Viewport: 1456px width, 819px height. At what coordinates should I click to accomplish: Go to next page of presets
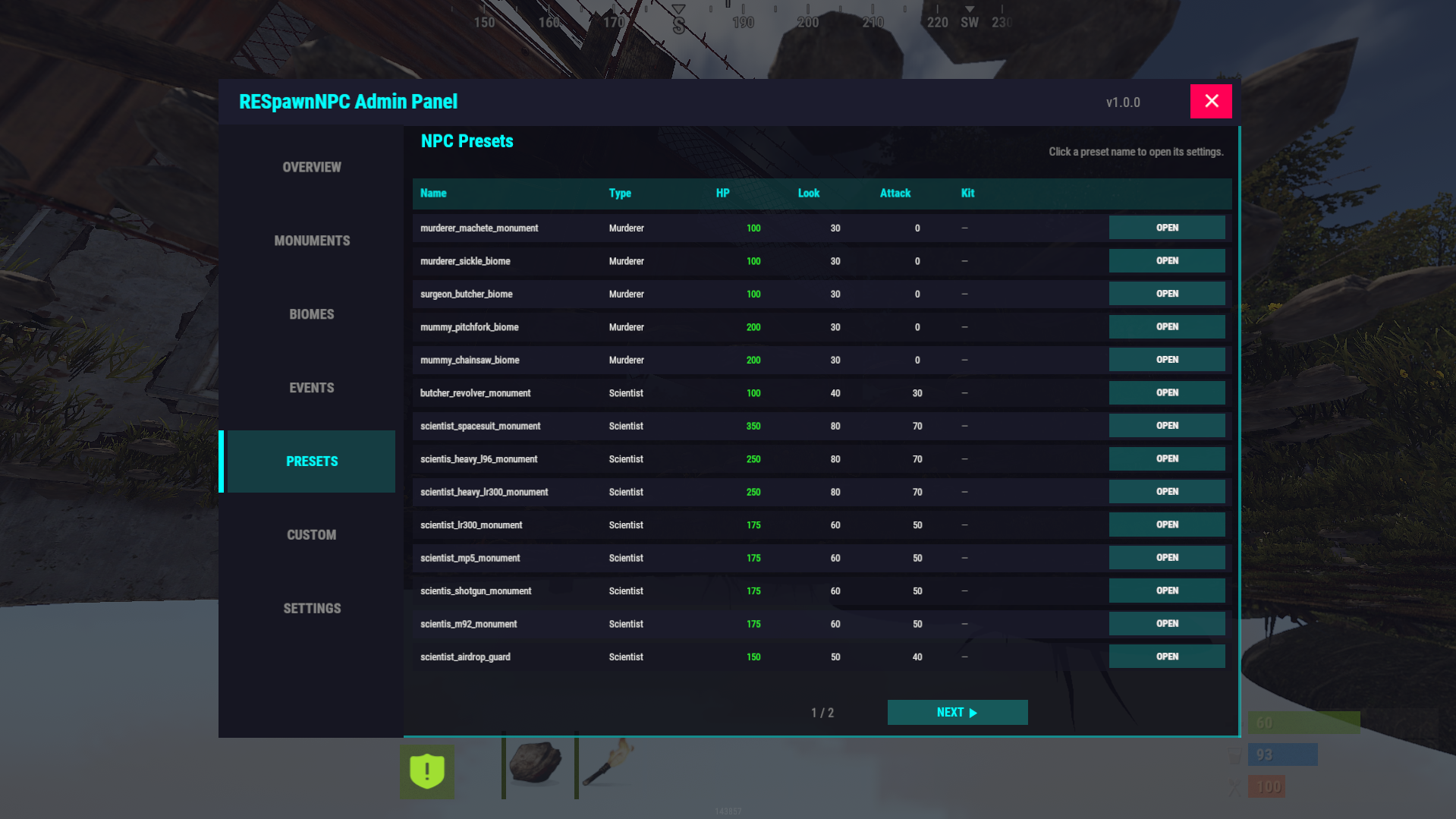click(x=957, y=712)
